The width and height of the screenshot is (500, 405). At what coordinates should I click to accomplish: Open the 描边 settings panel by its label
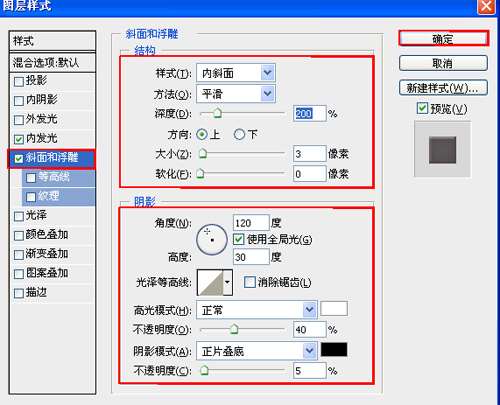[36, 292]
